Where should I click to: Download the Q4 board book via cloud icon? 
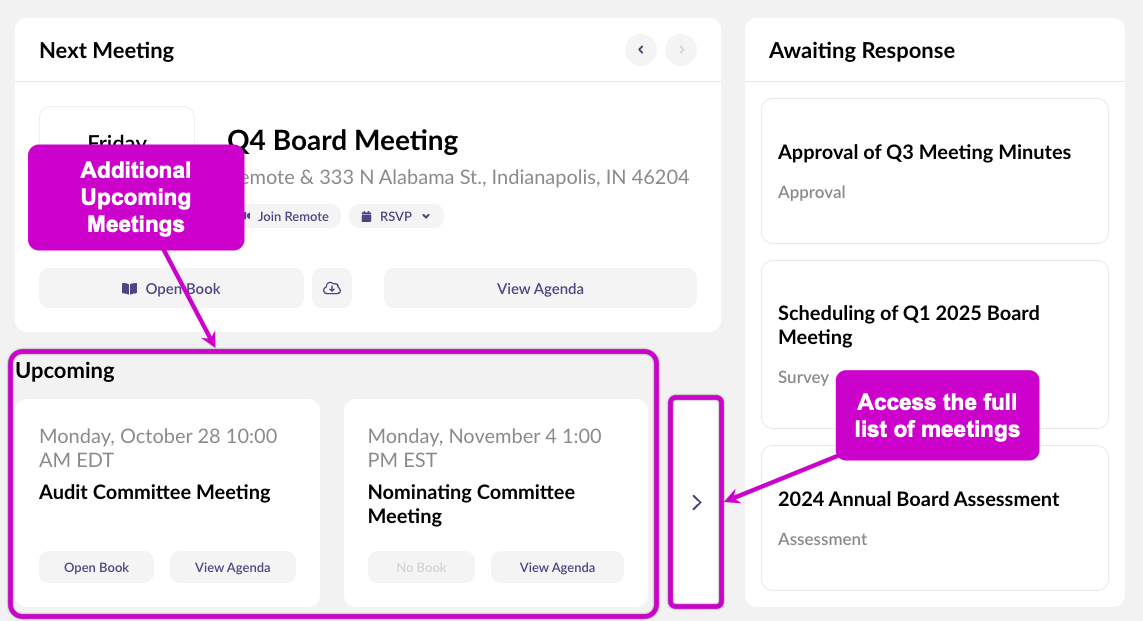coord(332,288)
